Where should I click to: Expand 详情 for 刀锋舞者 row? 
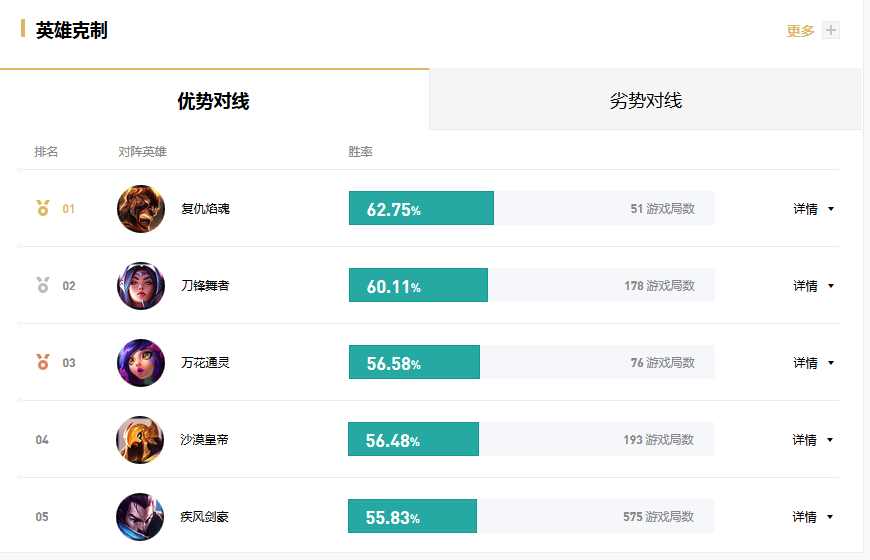813,286
